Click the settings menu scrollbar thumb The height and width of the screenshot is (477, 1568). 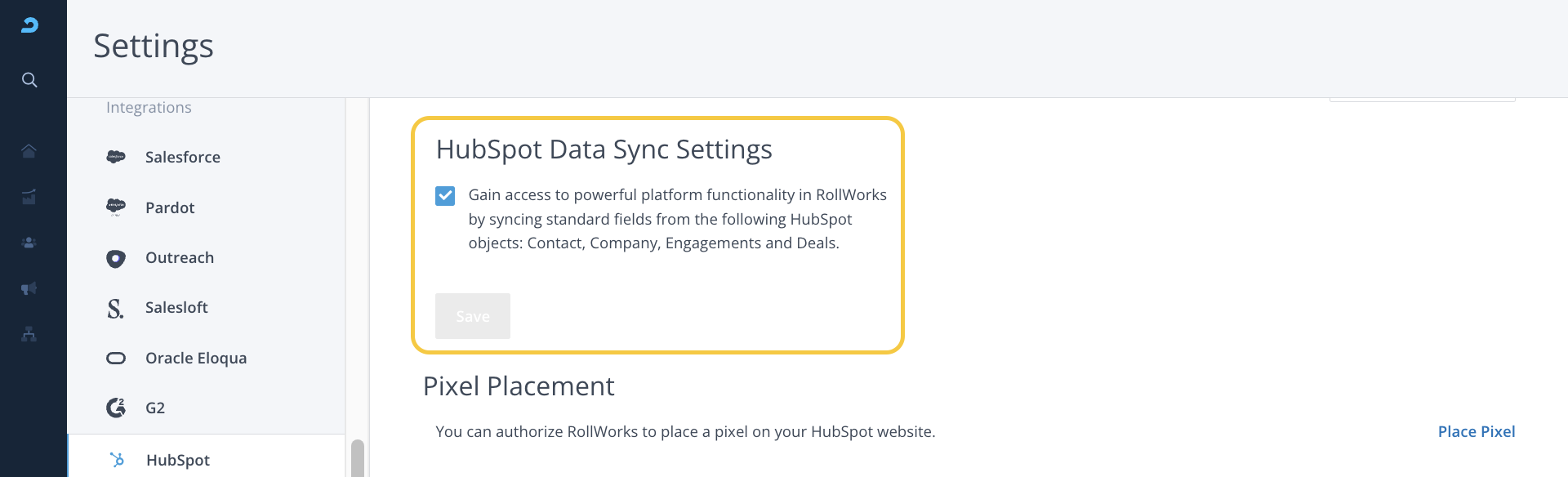[357, 458]
